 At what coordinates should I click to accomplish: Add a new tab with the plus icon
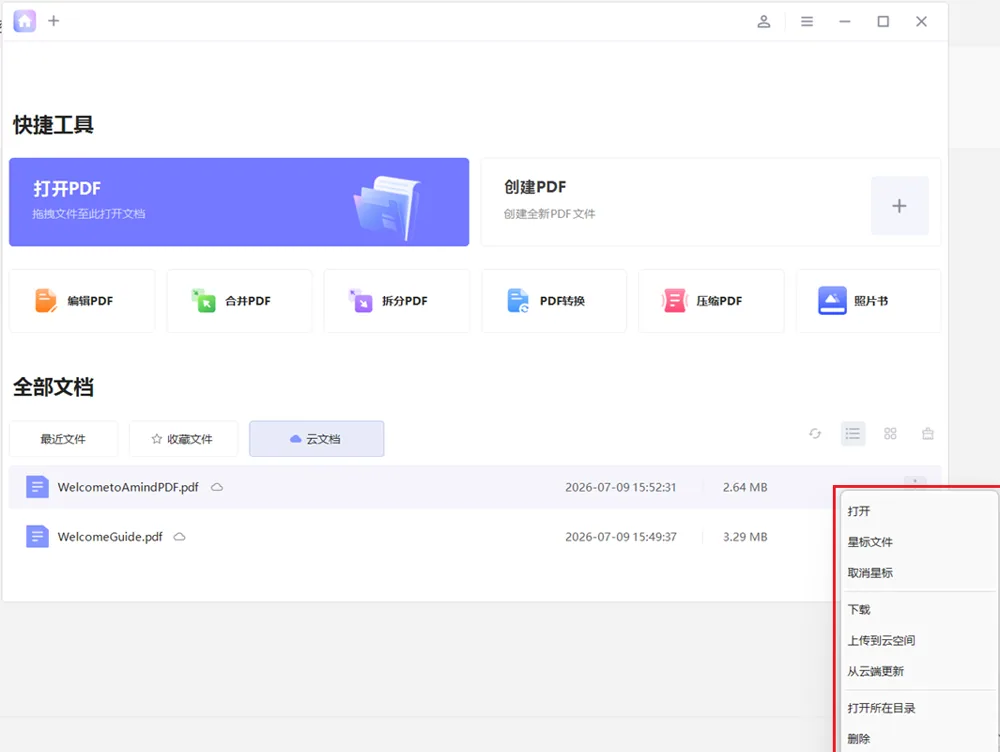[x=54, y=21]
